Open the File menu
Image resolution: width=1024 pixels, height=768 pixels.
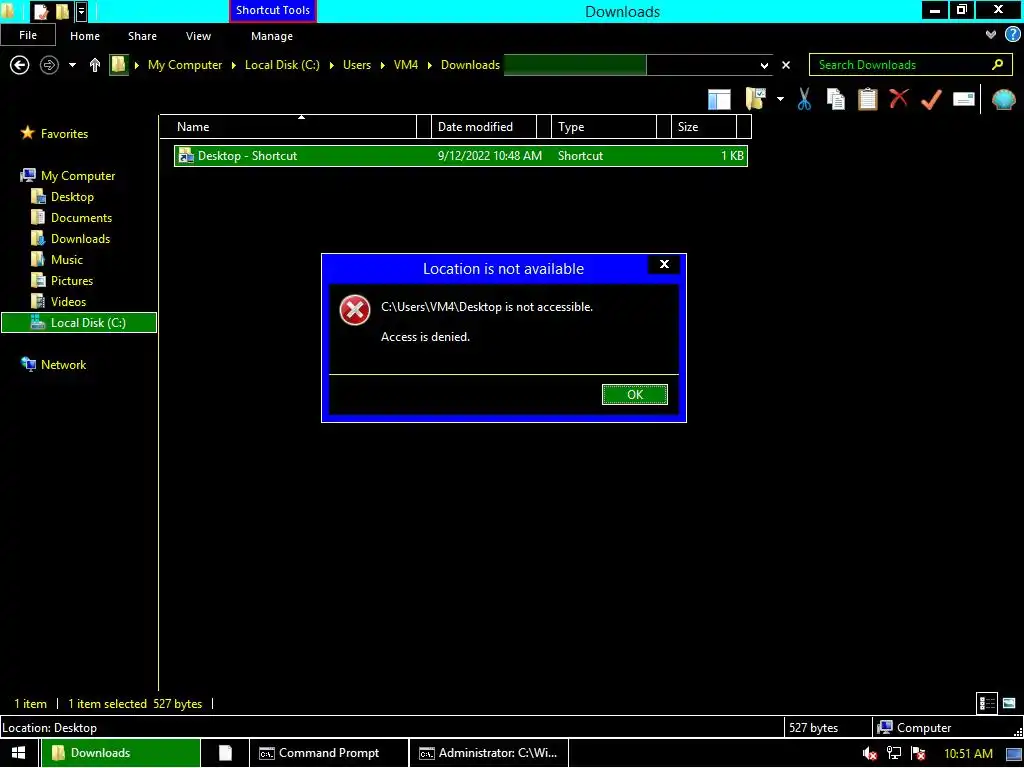pyautogui.click(x=28, y=35)
